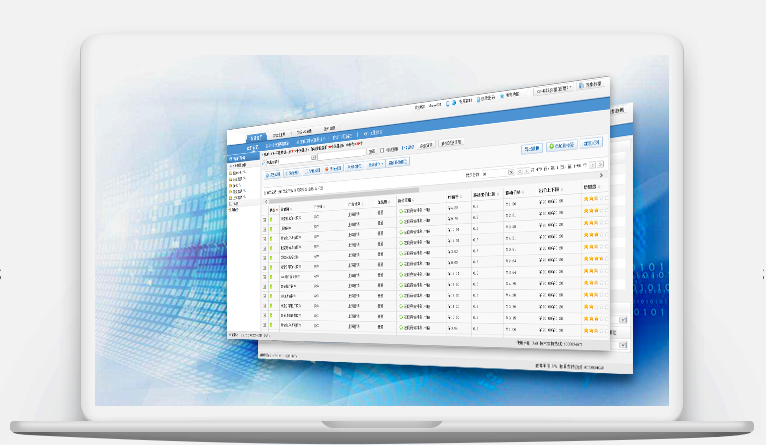Toggle the checkbox next to the search field
The image size is (766, 445).
pos(382,150)
